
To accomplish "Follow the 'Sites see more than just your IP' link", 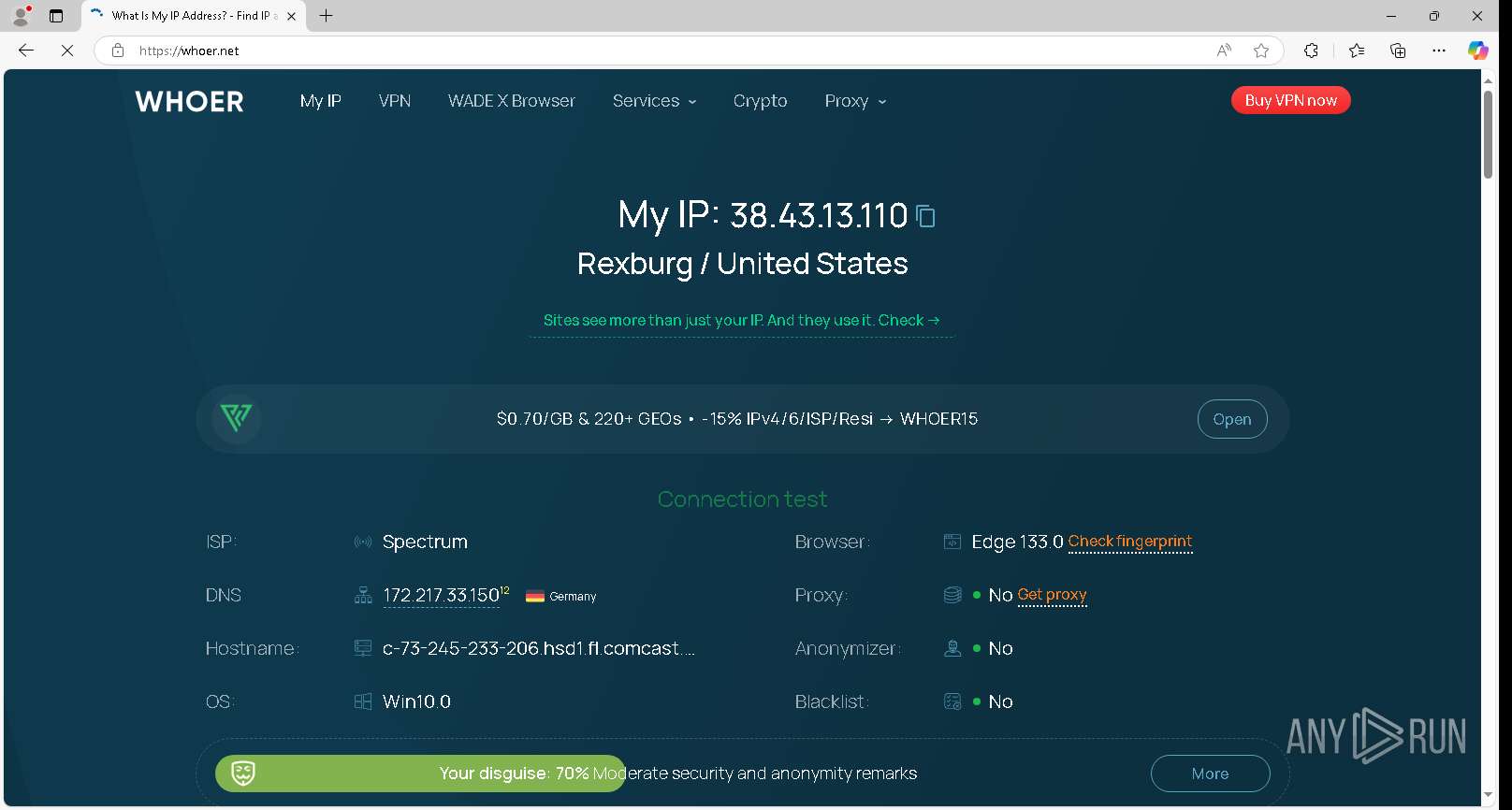I will 741,320.
